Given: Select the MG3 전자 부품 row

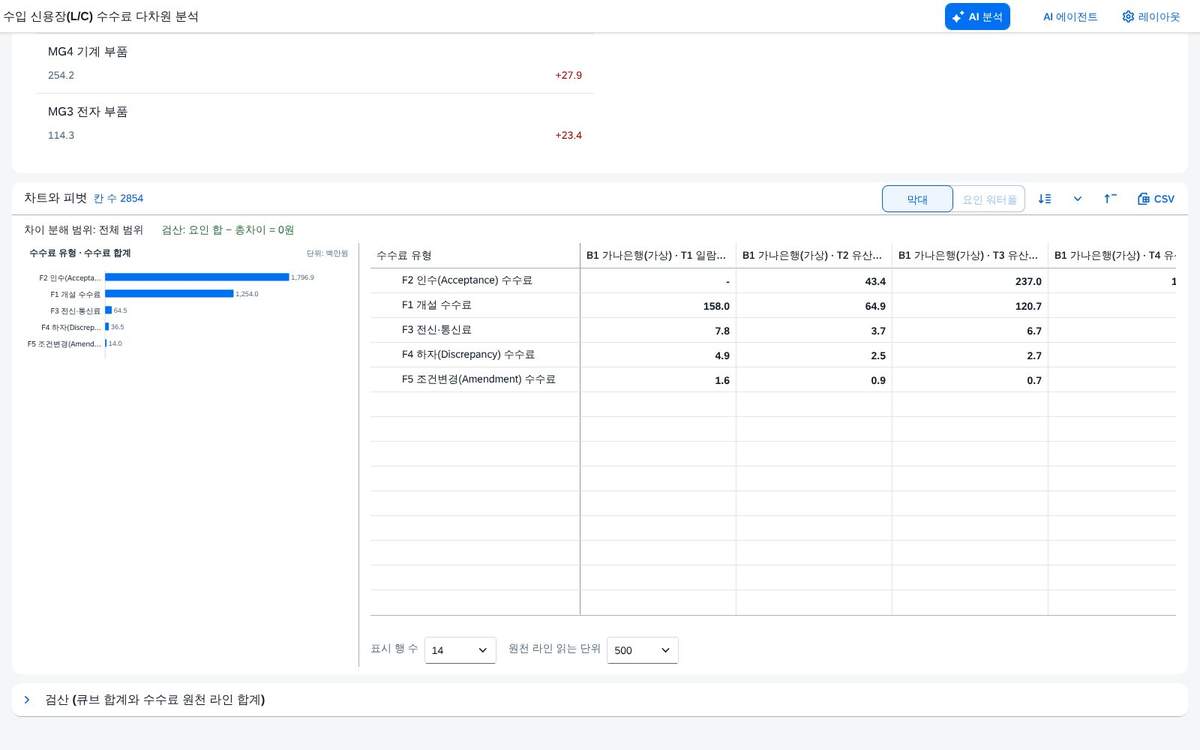Looking at the screenshot, I should pyautogui.click(x=315, y=123).
